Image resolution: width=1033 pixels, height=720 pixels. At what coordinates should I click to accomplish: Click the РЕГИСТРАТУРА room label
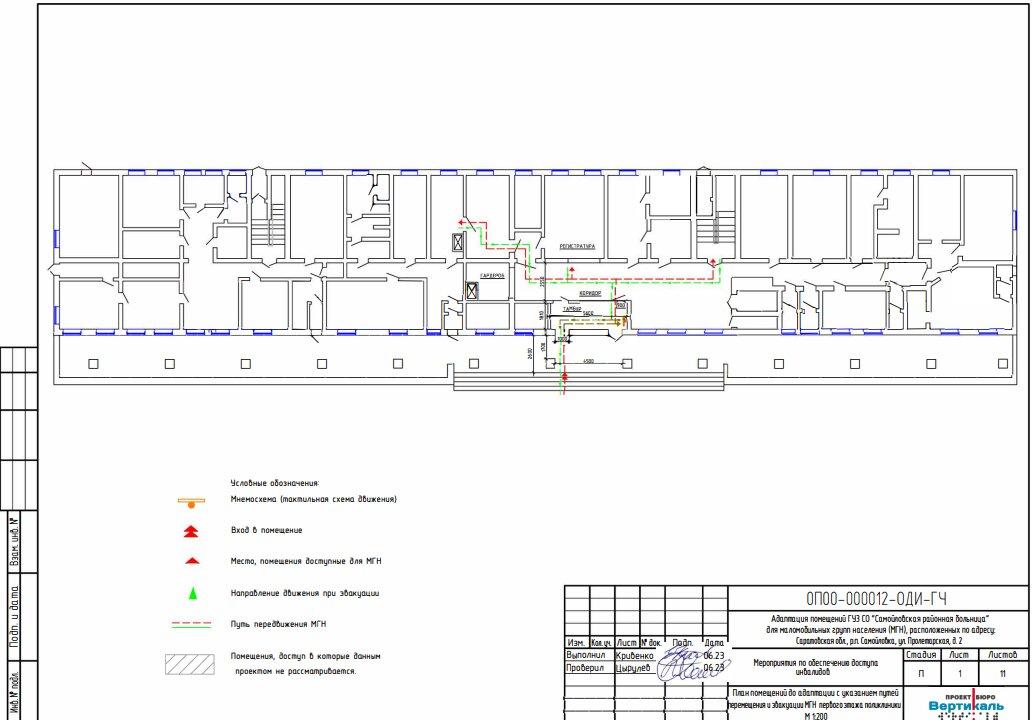[577, 245]
